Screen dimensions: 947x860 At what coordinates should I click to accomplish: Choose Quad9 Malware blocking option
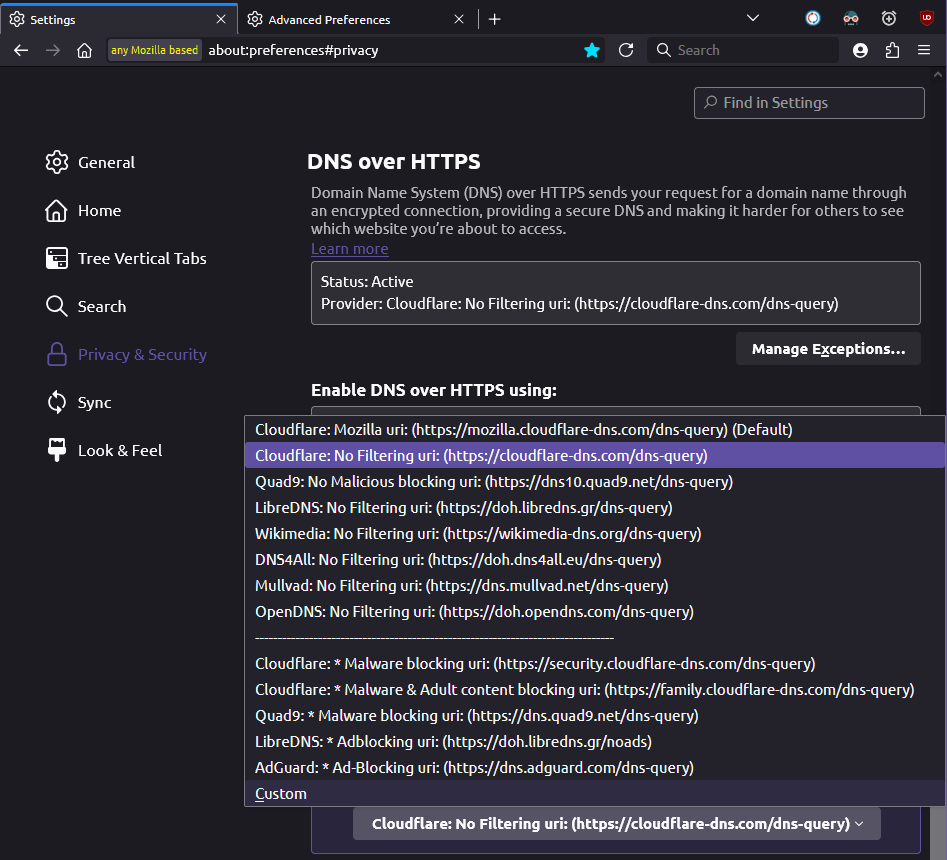(594, 715)
